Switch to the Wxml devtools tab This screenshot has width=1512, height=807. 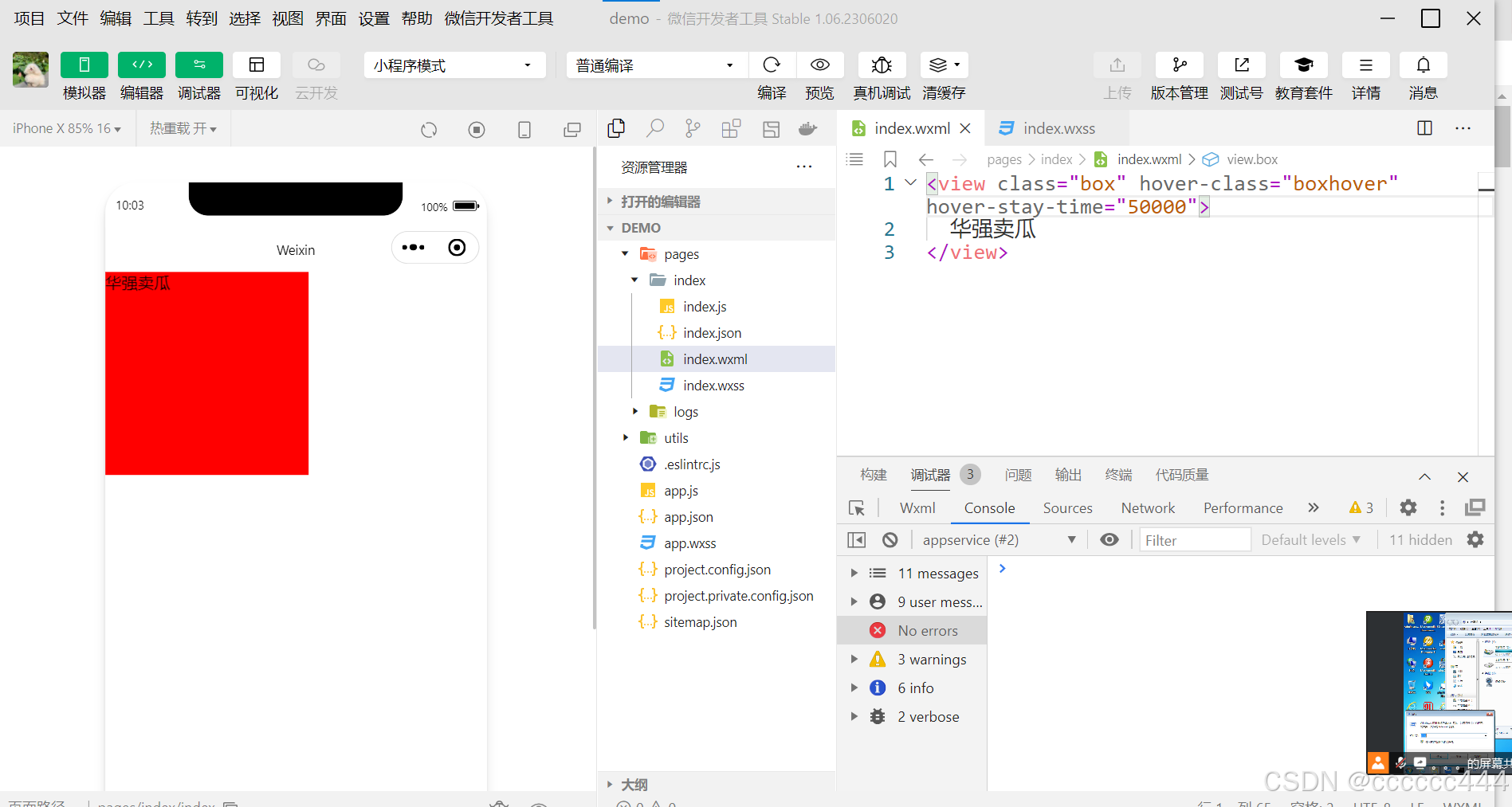click(x=917, y=508)
